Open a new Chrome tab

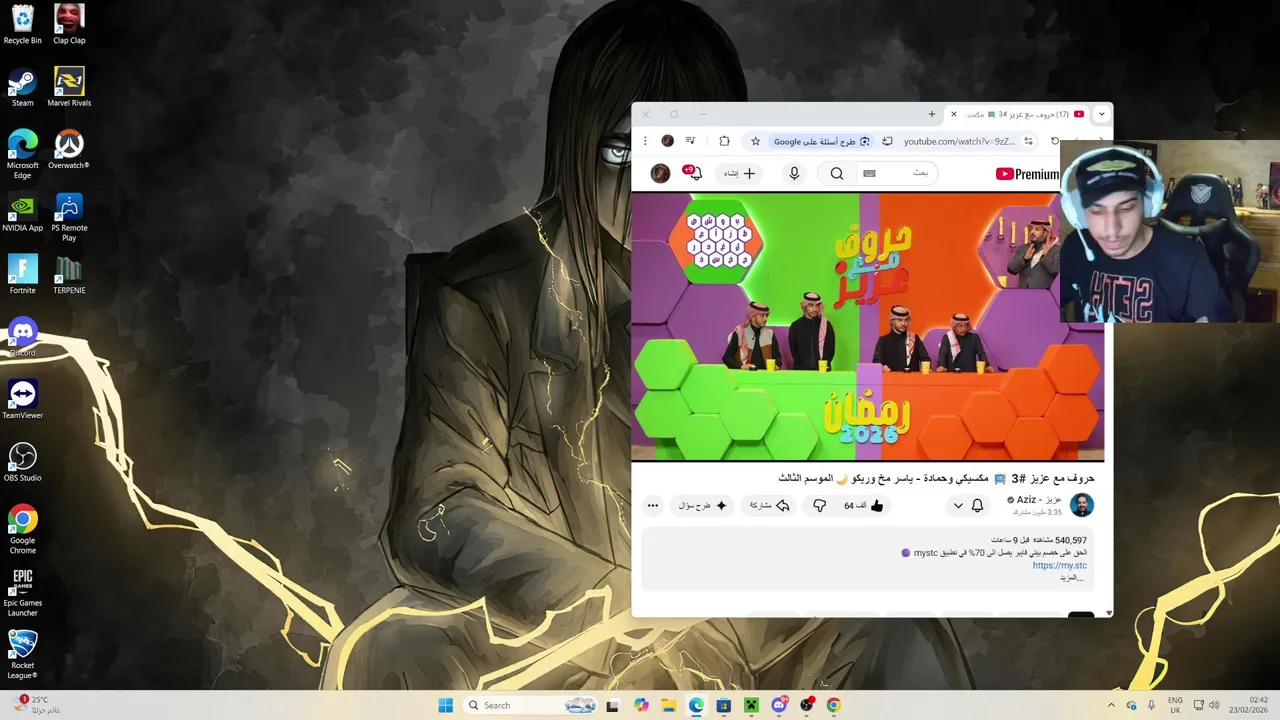[x=932, y=114]
